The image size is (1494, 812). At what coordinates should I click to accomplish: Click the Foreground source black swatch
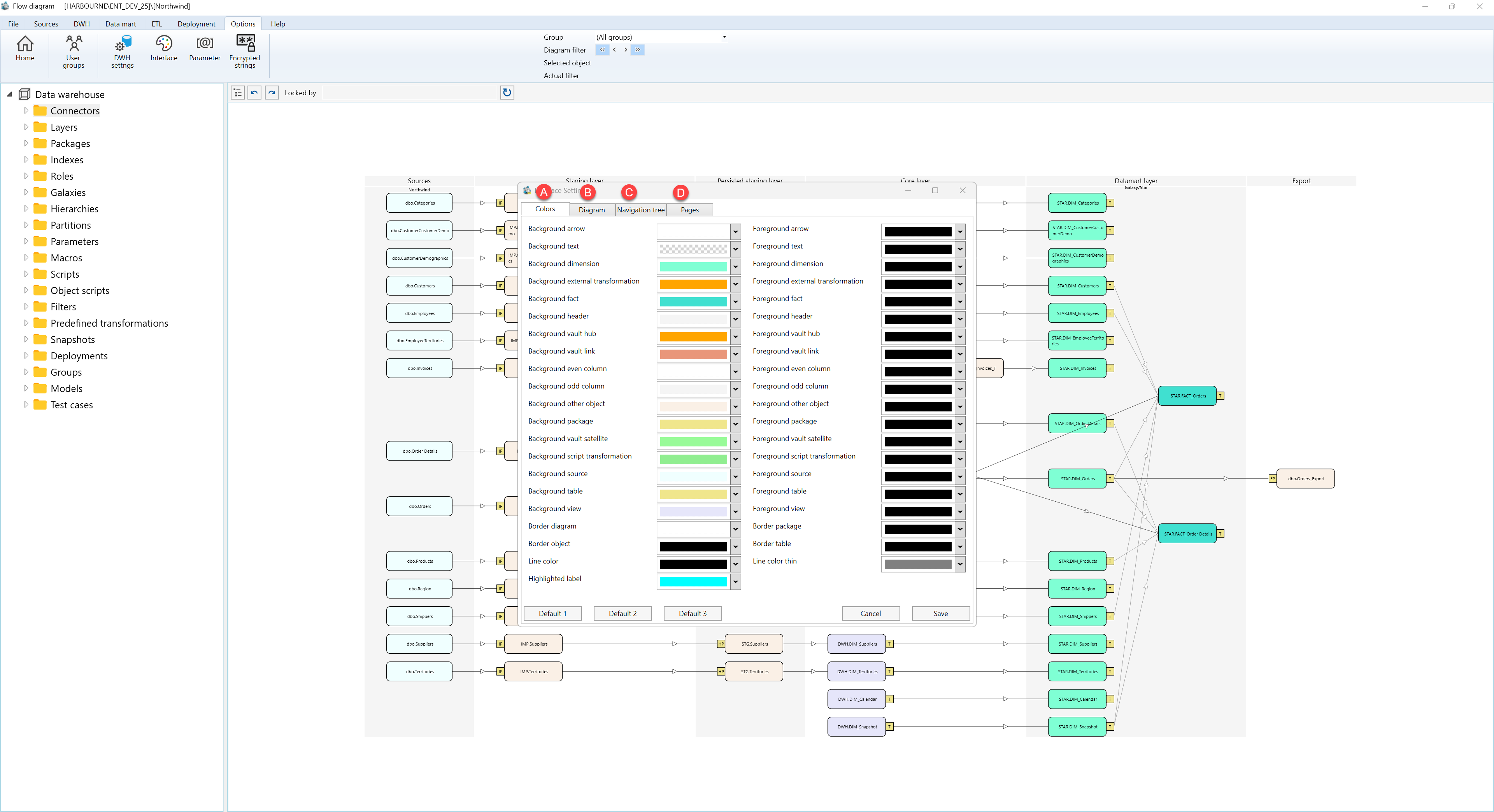pos(917,477)
